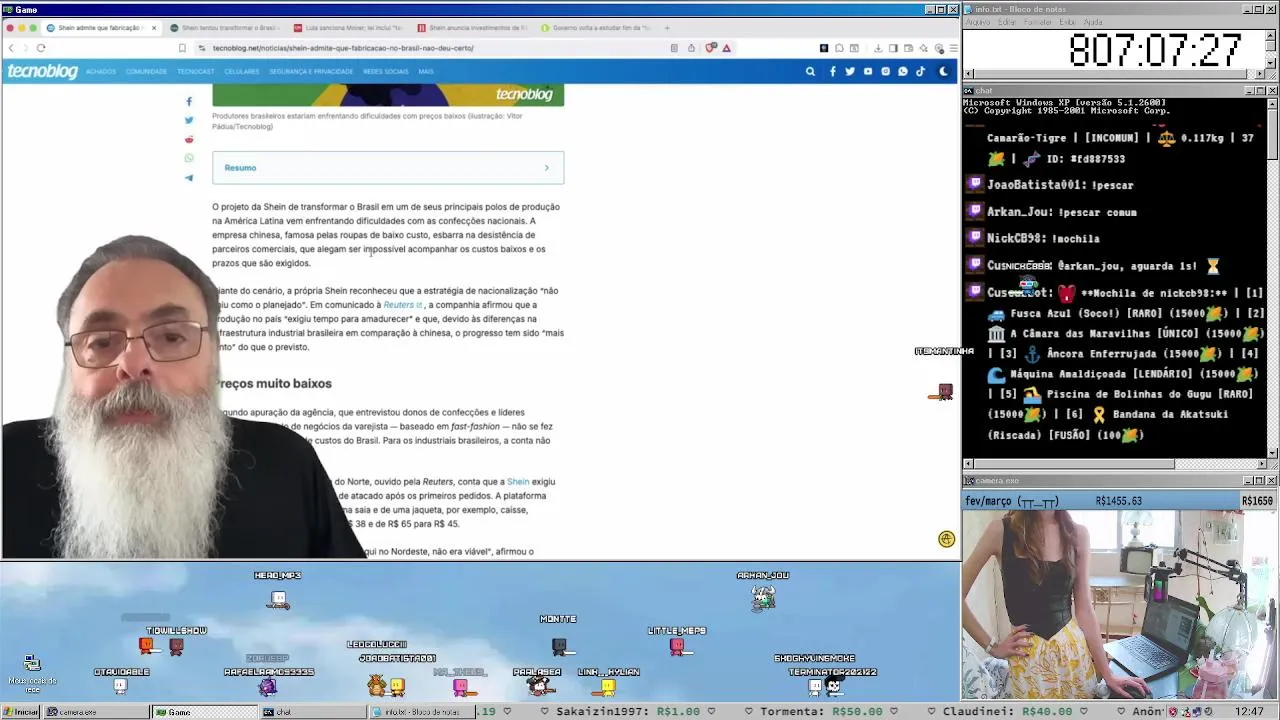Open Arquivo menu in Bloco de notas
1280x720 pixels.
pos(977,22)
